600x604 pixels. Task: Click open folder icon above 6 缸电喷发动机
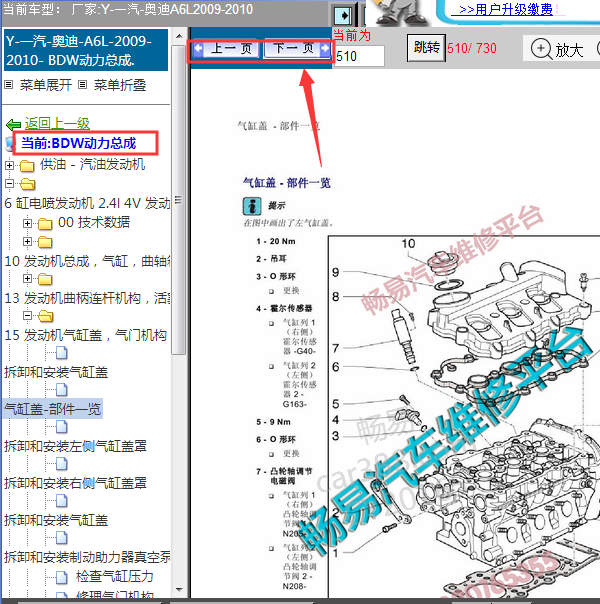(27, 185)
